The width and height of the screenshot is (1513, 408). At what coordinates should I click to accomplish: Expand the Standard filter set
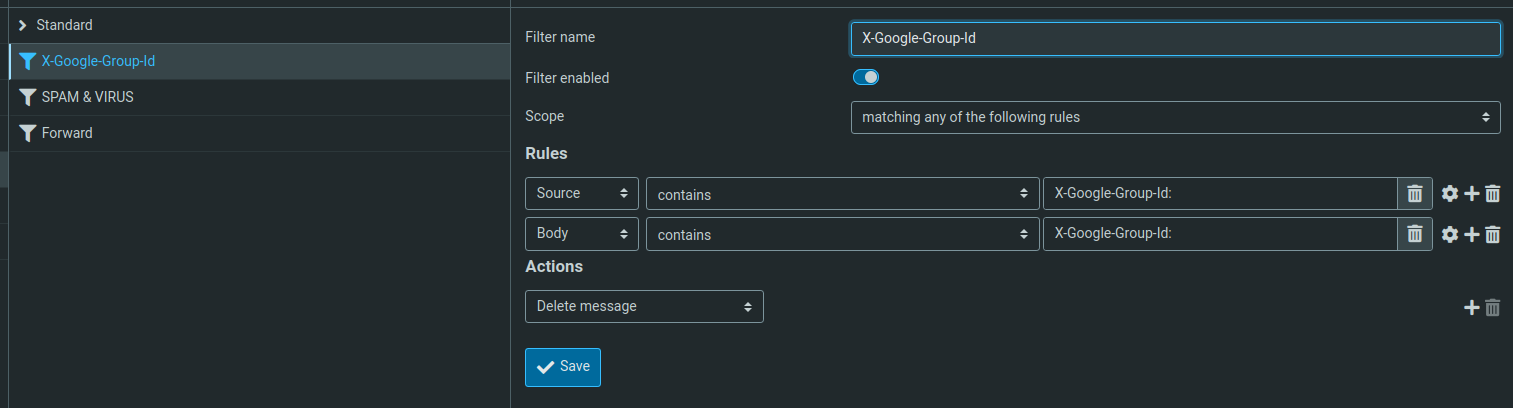(23, 25)
